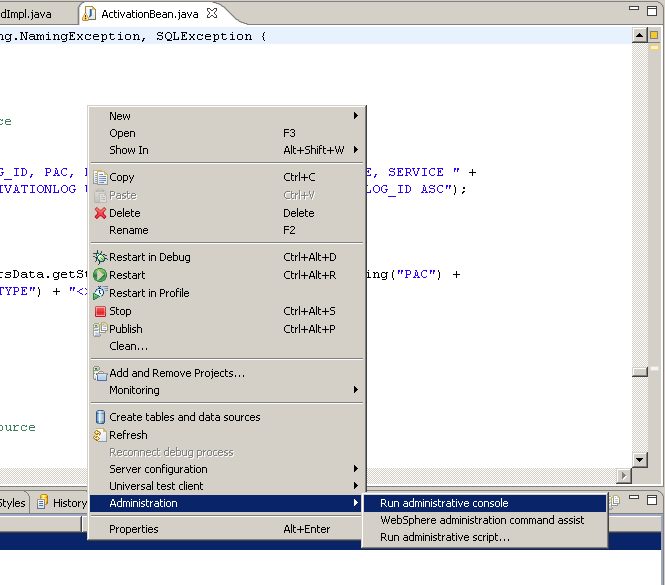Click the green Restart play icon
Image resolution: width=665 pixels, height=585 pixels.
point(100,275)
